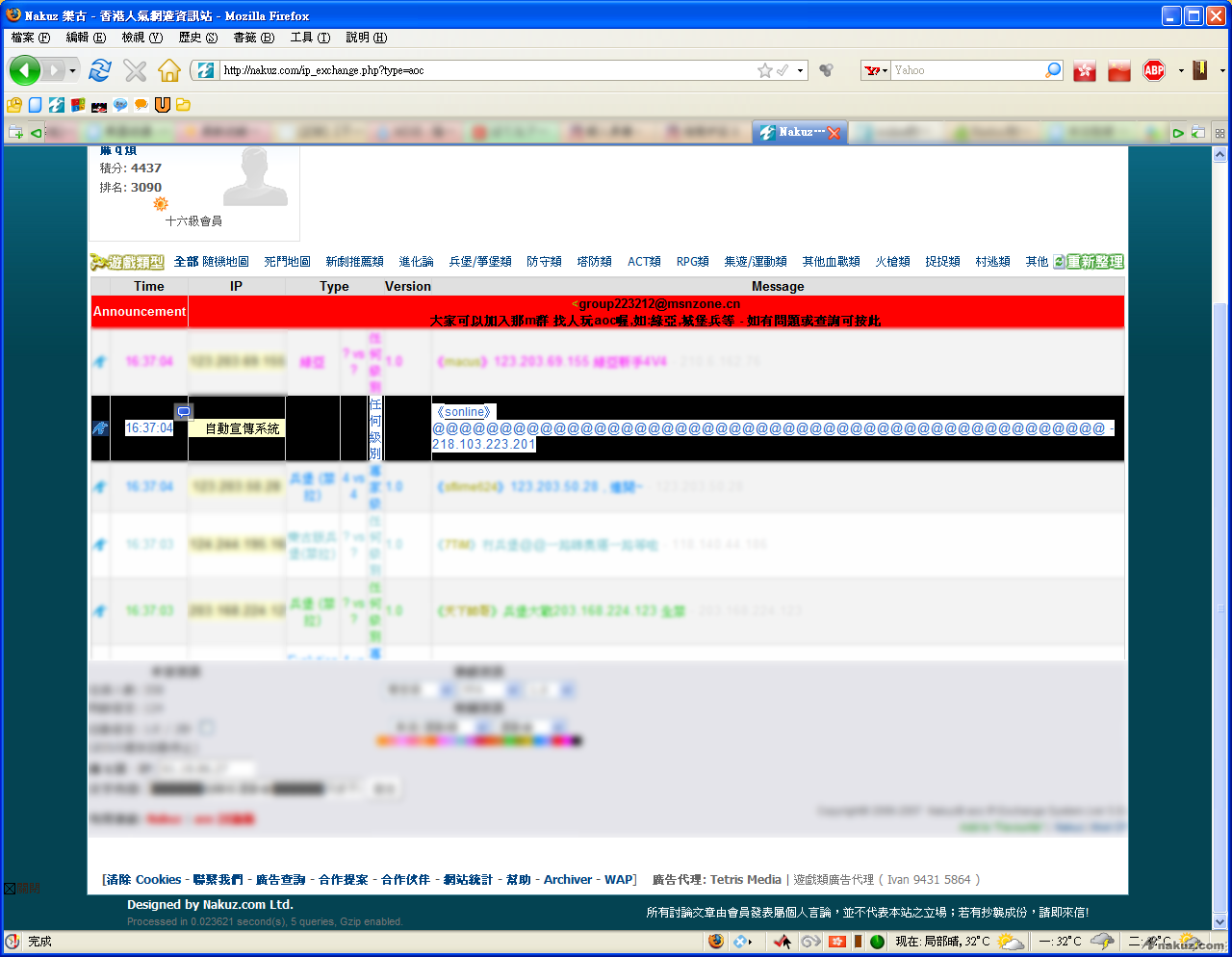Click the URL address field

tap(481, 70)
